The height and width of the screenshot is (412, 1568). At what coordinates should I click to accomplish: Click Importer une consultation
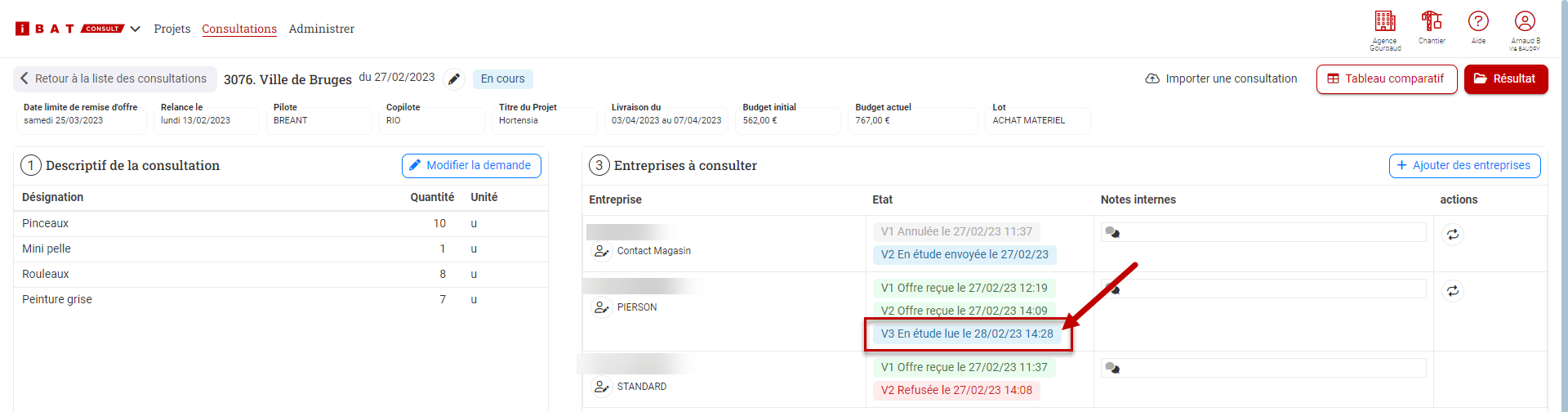click(1221, 79)
